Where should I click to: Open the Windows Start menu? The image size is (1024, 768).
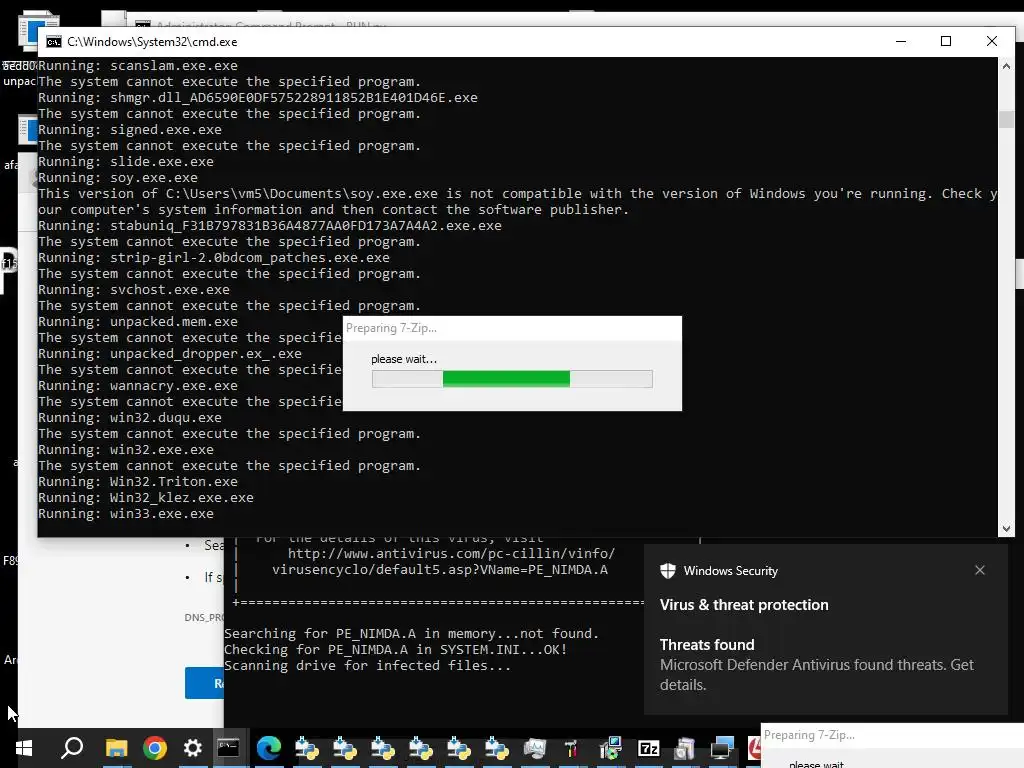click(x=24, y=748)
